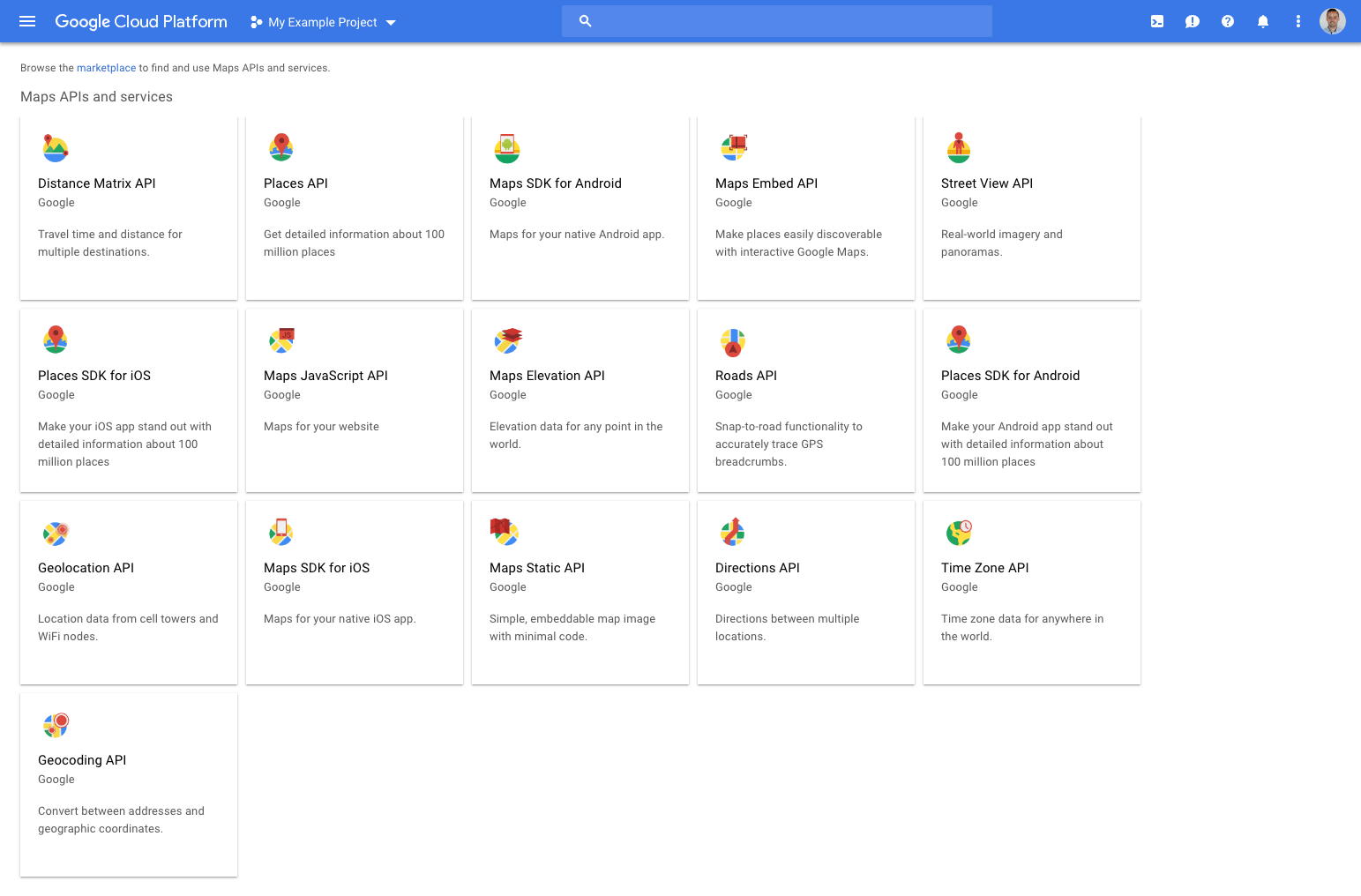1361x896 pixels.
Task: Click the search magnifier icon
Action: (x=585, y=21)
